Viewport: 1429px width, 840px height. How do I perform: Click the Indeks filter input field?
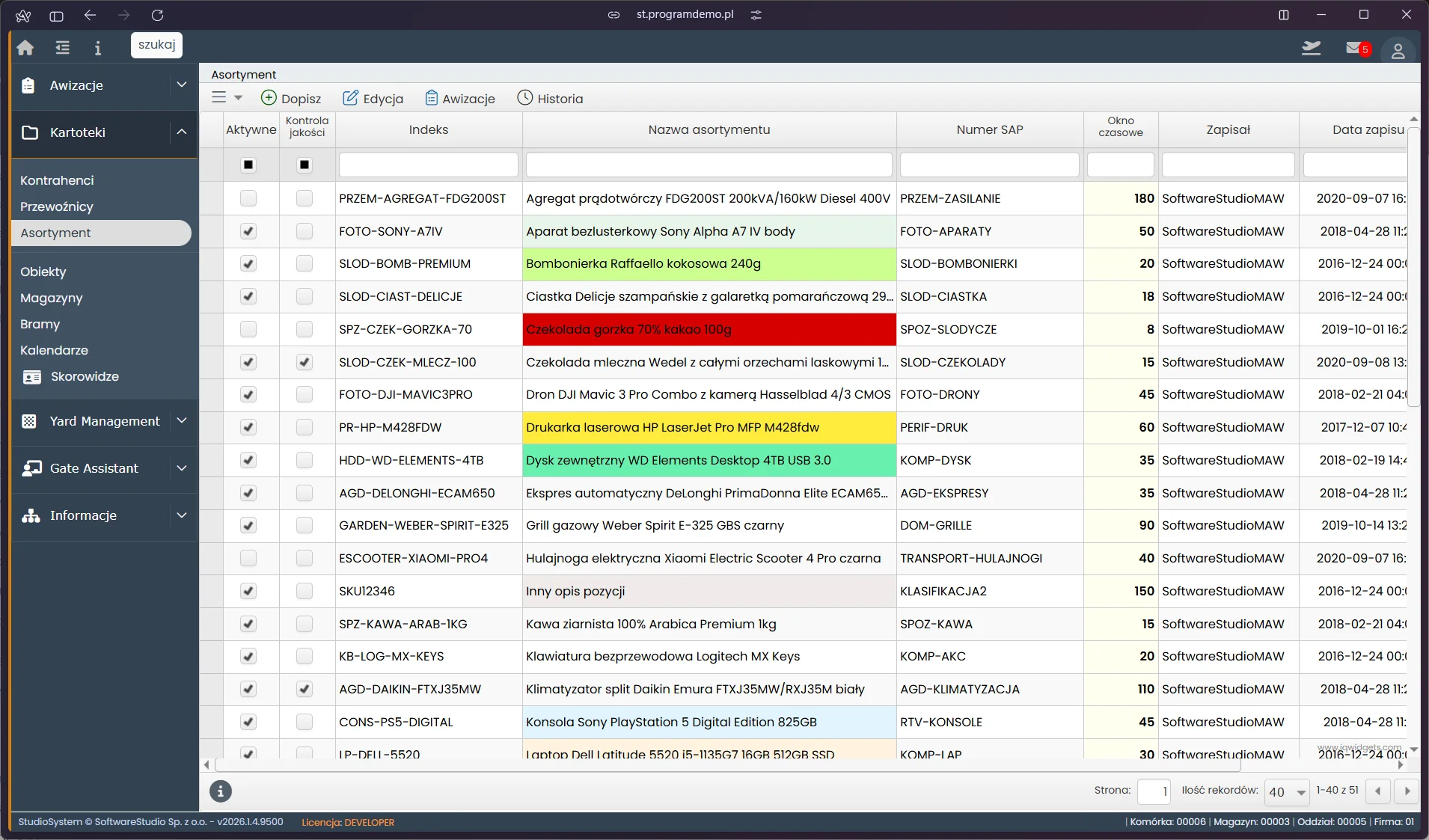tap(429, 165)
